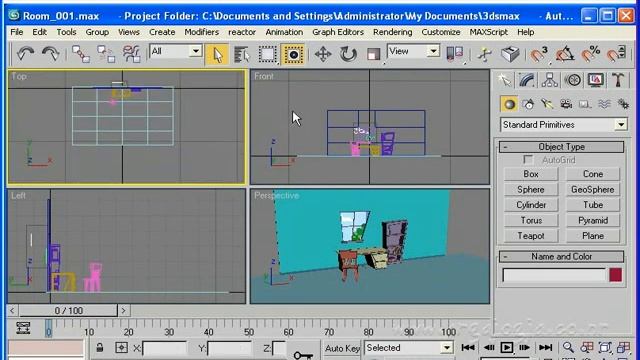Click the Pyramid primitive button
640x360 pixels.
[x=593, y=220]
